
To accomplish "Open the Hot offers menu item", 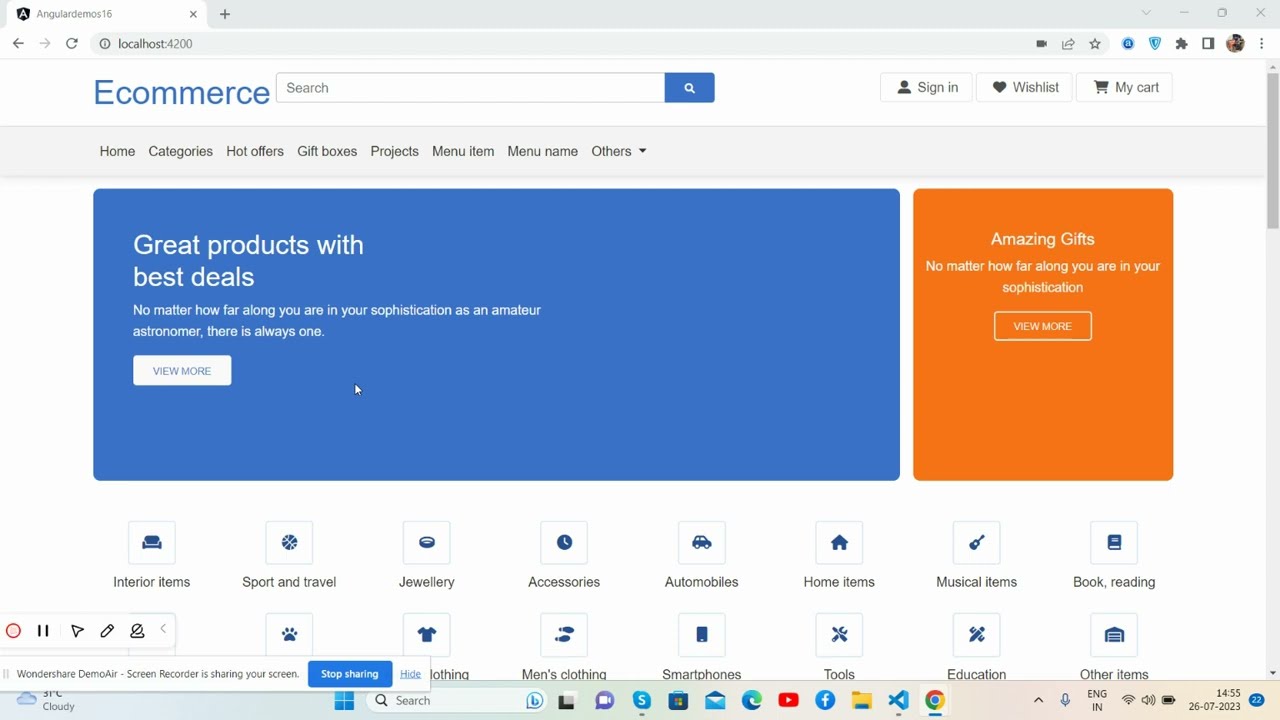I will (255, 151).
